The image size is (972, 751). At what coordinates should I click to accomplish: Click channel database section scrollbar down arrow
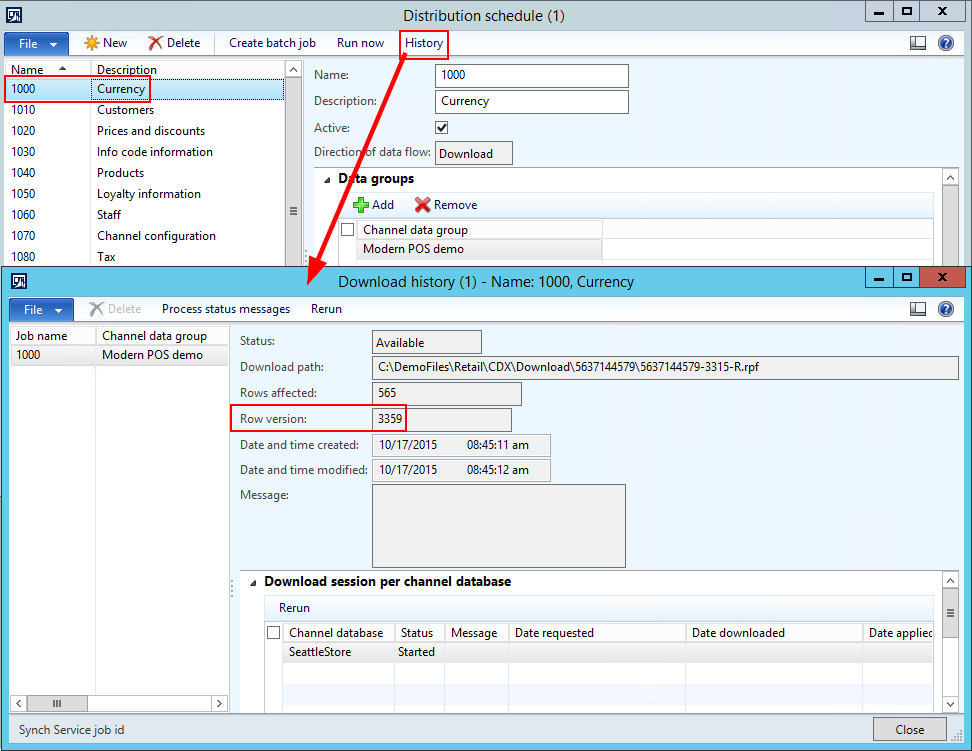[950, 704]
